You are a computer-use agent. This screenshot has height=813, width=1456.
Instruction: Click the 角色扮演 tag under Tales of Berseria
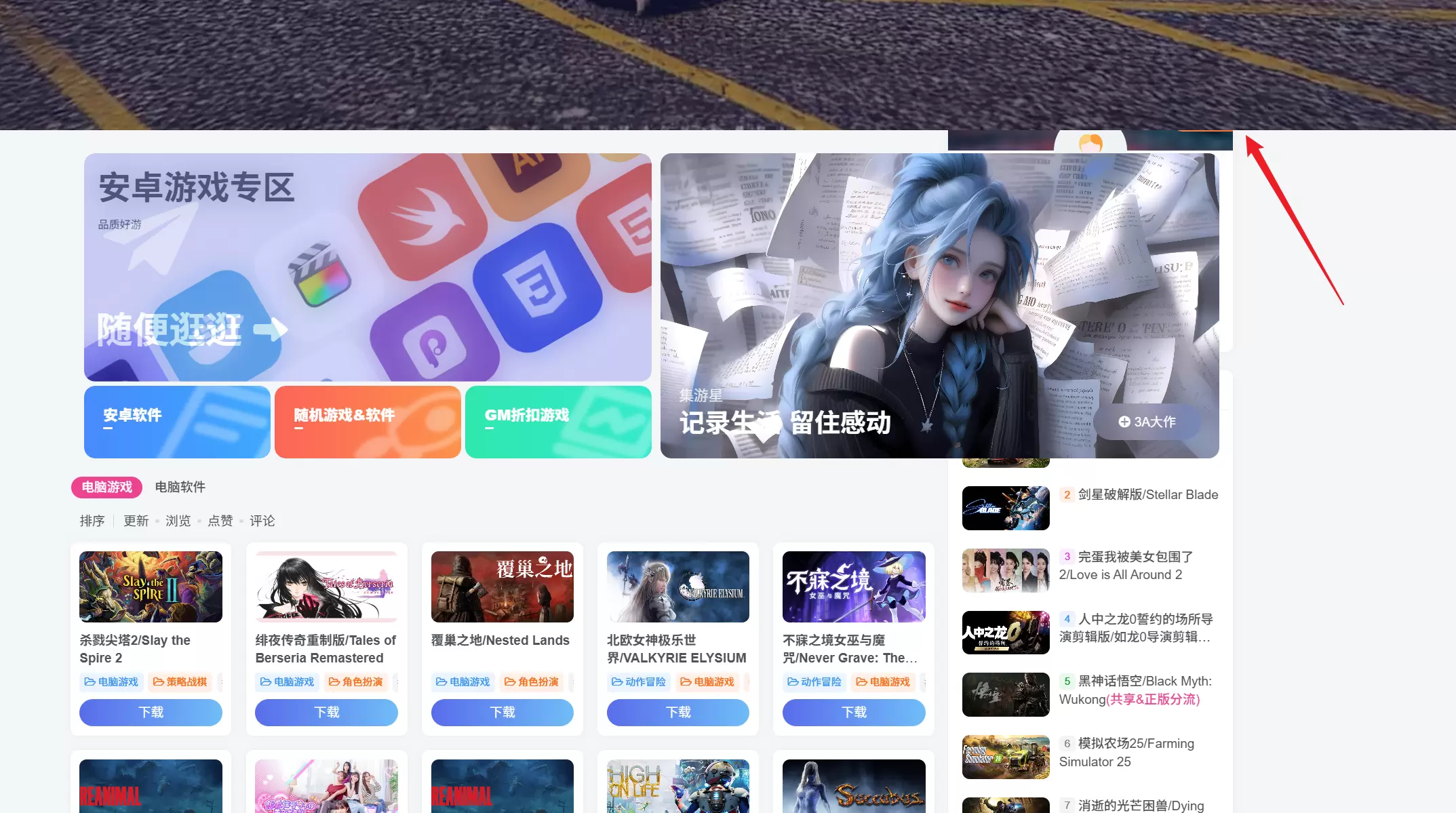[355, 681]
